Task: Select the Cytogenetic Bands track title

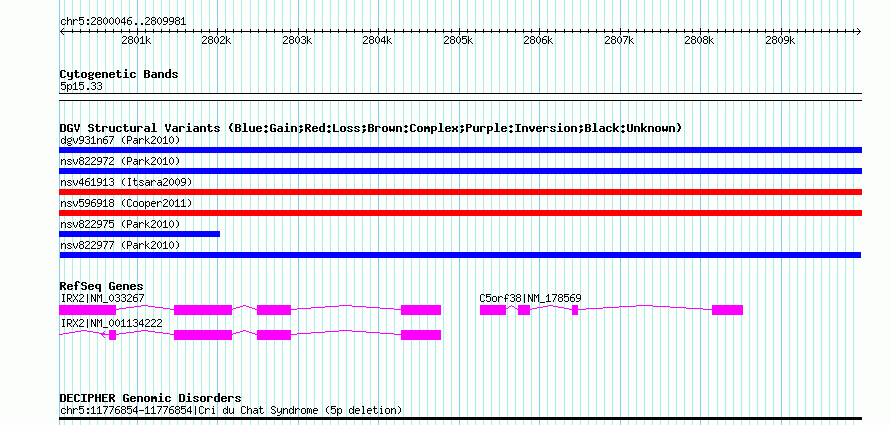Action: click(x=119, y=74)
